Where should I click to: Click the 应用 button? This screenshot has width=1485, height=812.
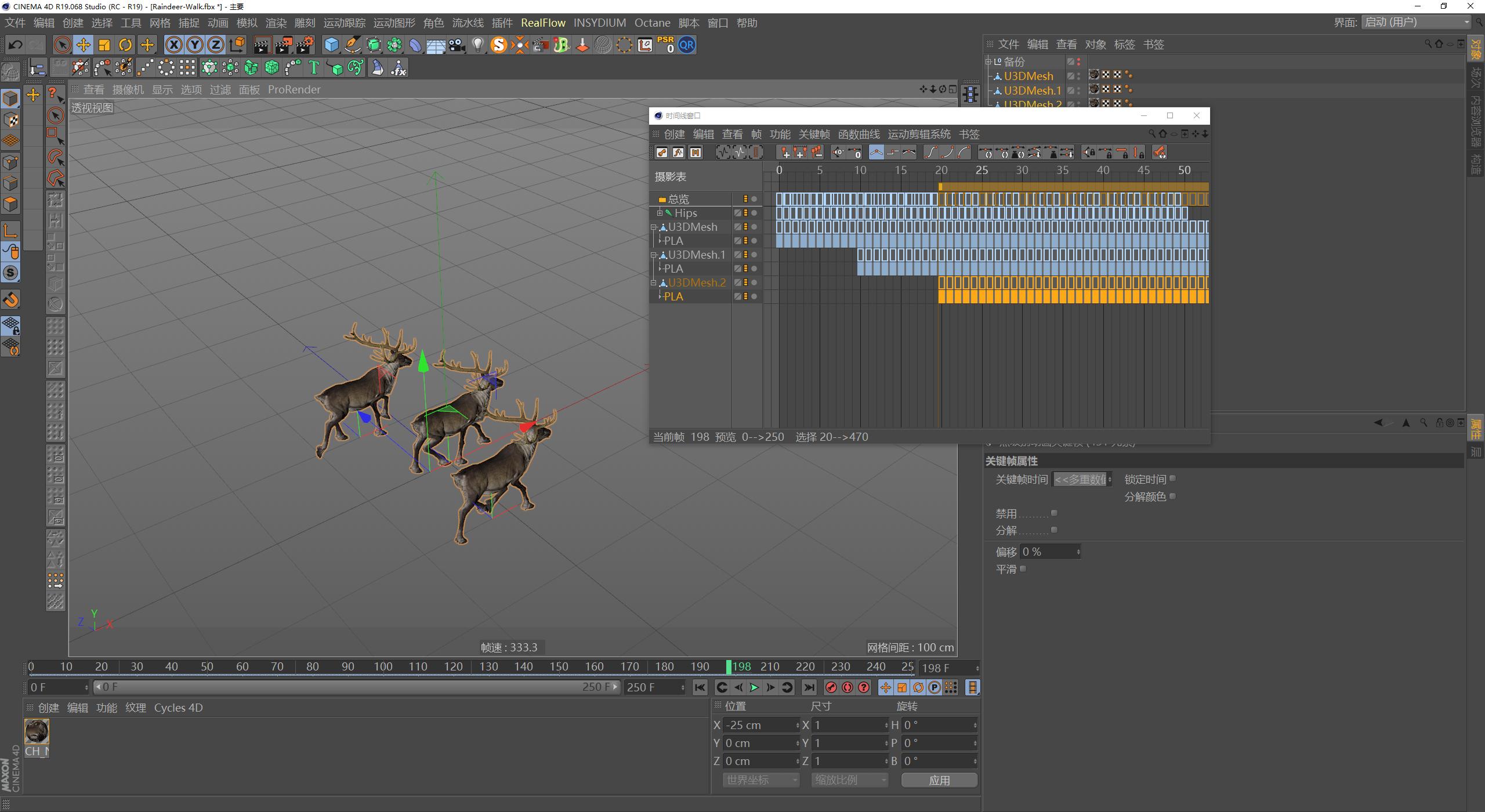pyautogui.click(x=939, y=780)
